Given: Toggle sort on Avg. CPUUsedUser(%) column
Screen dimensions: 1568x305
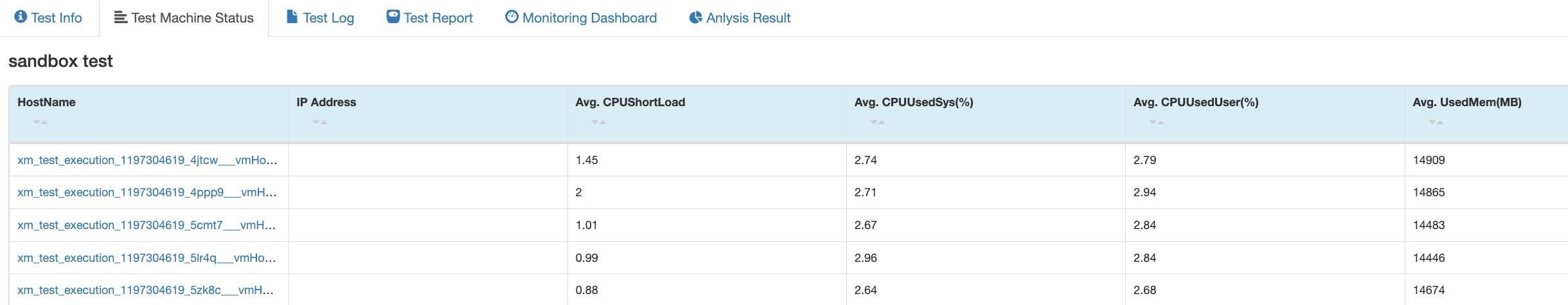Looking at the screenshot, I should pos(1157,122).
